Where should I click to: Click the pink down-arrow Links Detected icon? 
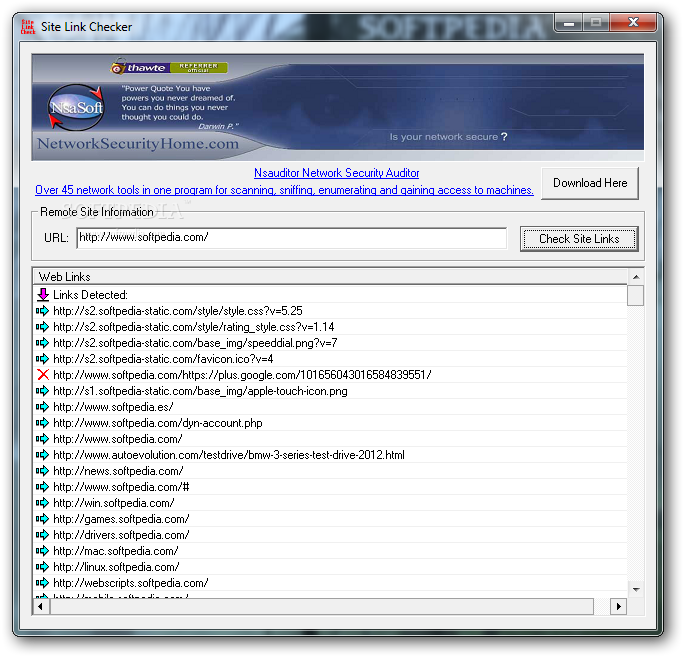tap(43, 294)
